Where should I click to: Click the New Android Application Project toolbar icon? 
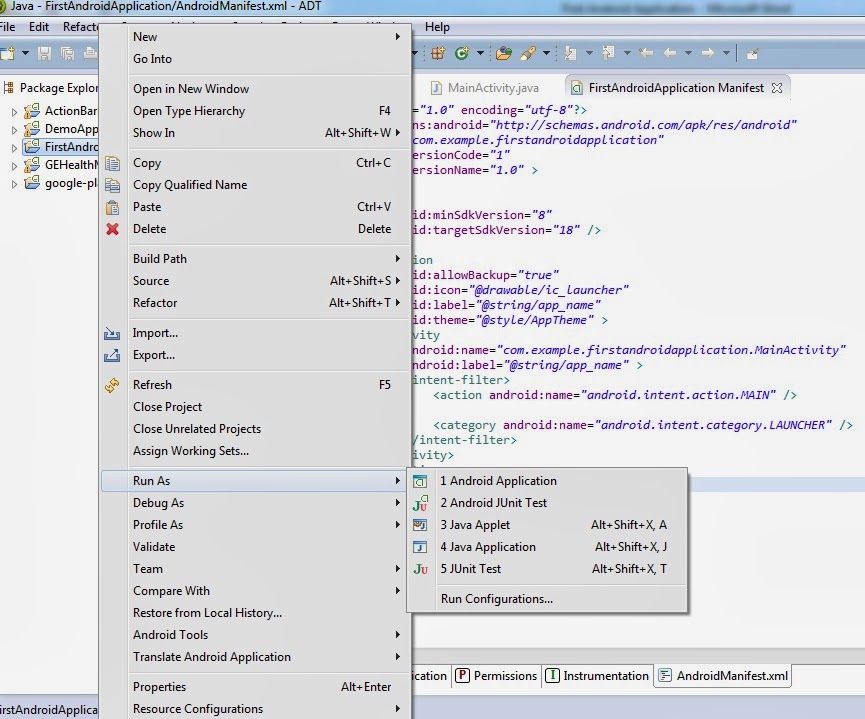click(438, 54)
